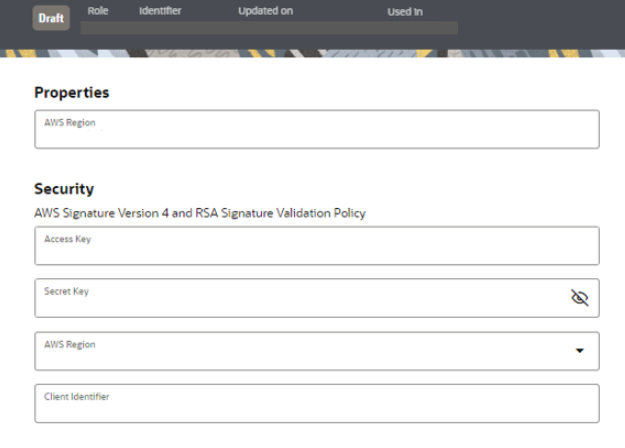The image size is (625, 448).
Task: Click the AWS Signature Version 4 policy text
Action: pos(200,212)
